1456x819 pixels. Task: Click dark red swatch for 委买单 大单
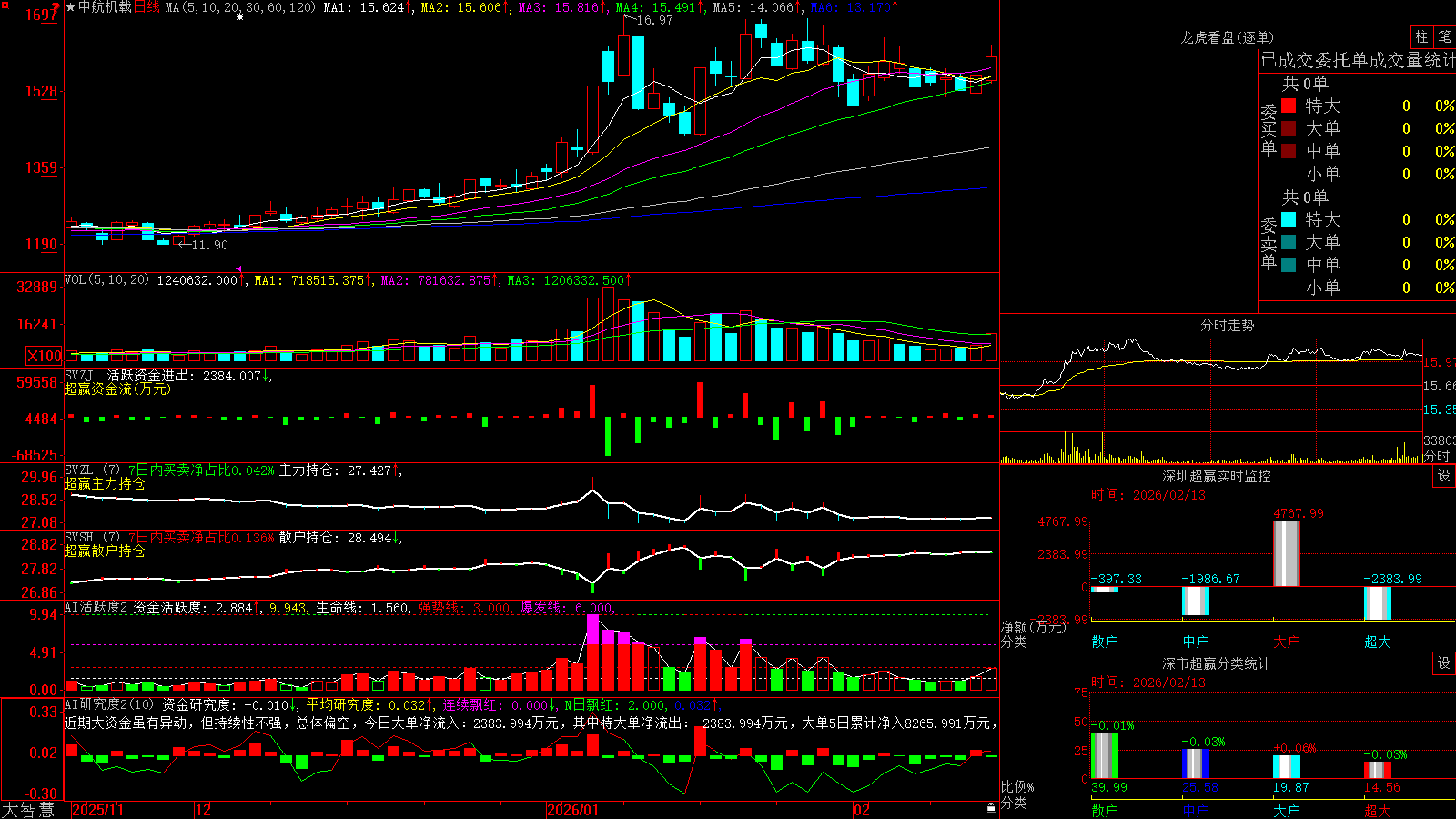[x=1289, y=128]
